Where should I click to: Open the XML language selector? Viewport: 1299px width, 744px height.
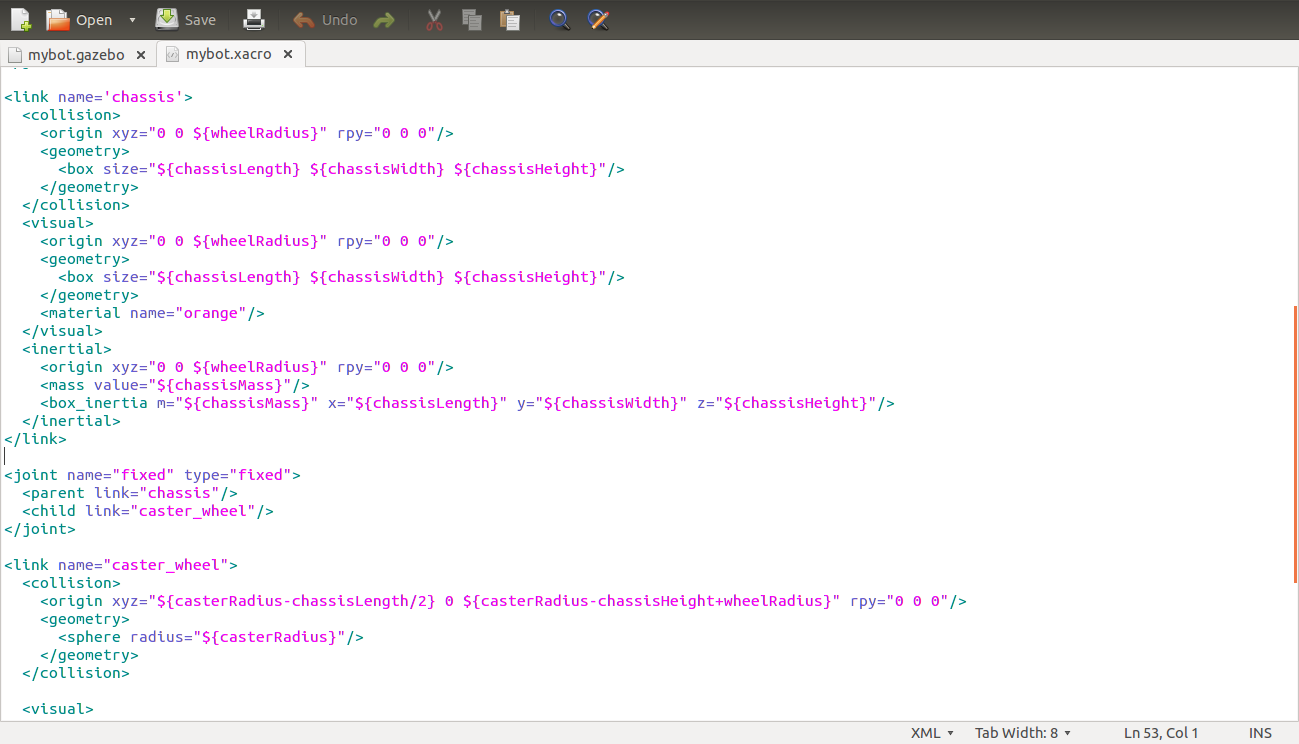(932, 733)
